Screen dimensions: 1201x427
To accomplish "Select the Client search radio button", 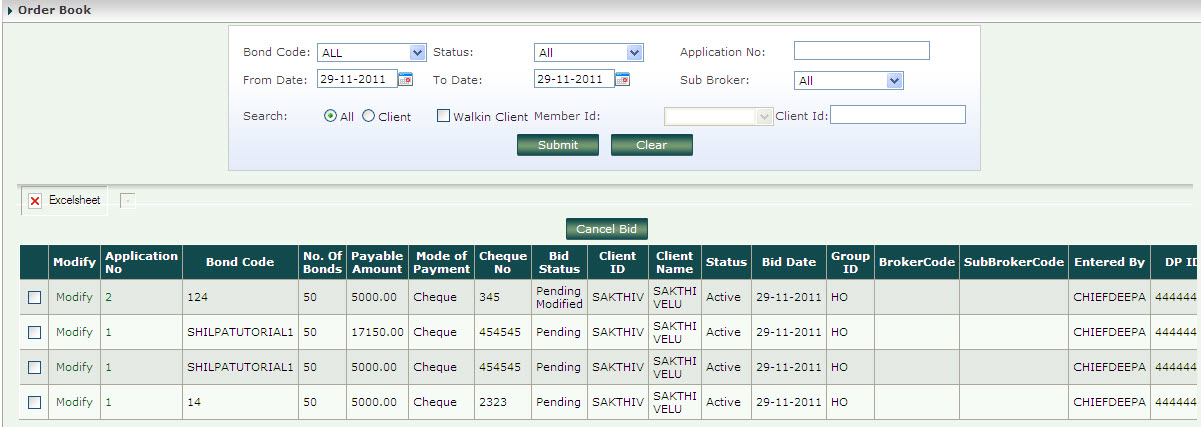I will point(368,116).
